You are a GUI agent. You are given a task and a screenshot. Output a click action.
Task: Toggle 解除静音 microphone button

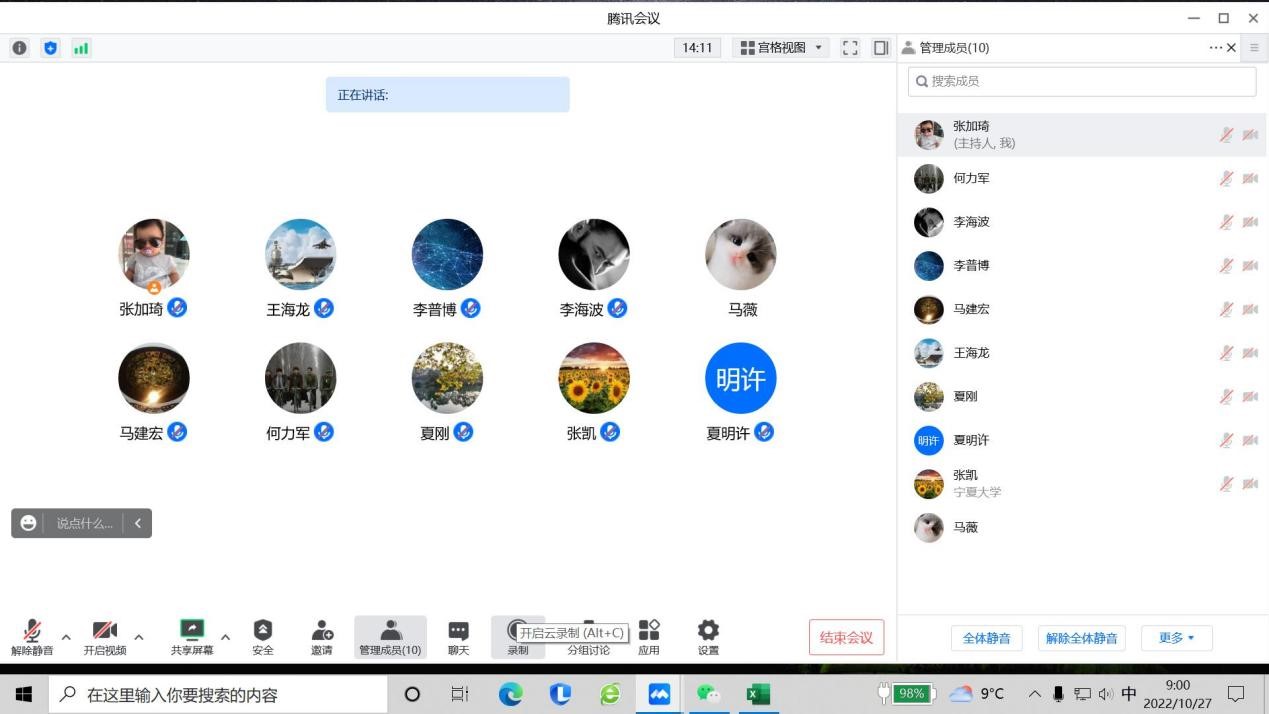pyautogui.click(x=32, y=631)
